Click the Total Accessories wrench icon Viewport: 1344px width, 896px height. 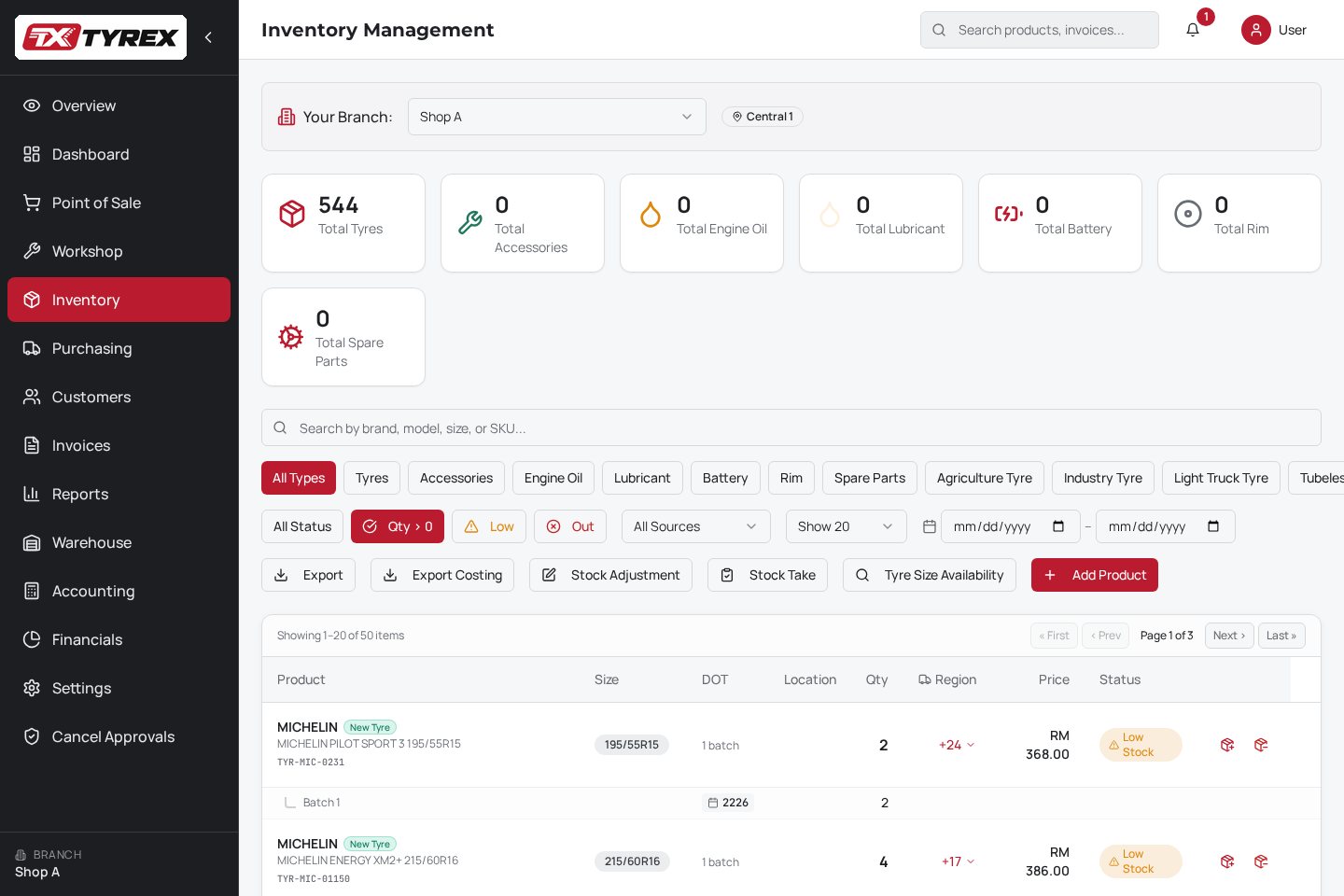pos(470,222)
